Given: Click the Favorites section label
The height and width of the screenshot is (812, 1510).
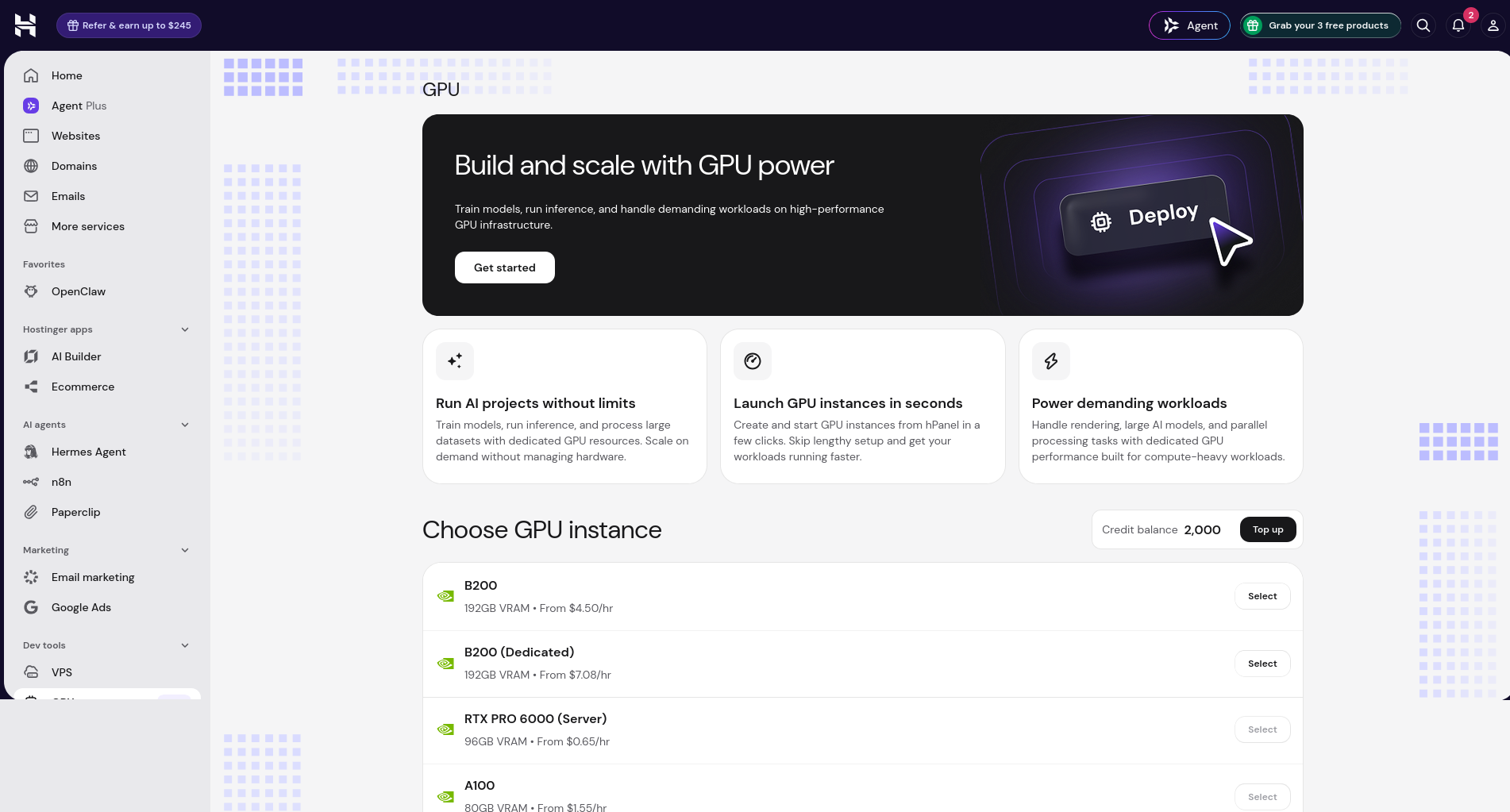Looking at the screenshot, I should click(44, 264).
